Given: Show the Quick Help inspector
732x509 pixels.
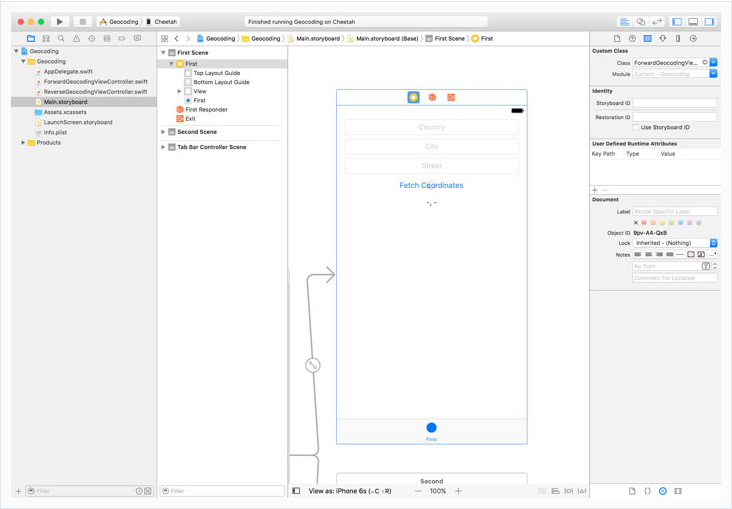Looking at the screenshot, I should tap(632, 38).
